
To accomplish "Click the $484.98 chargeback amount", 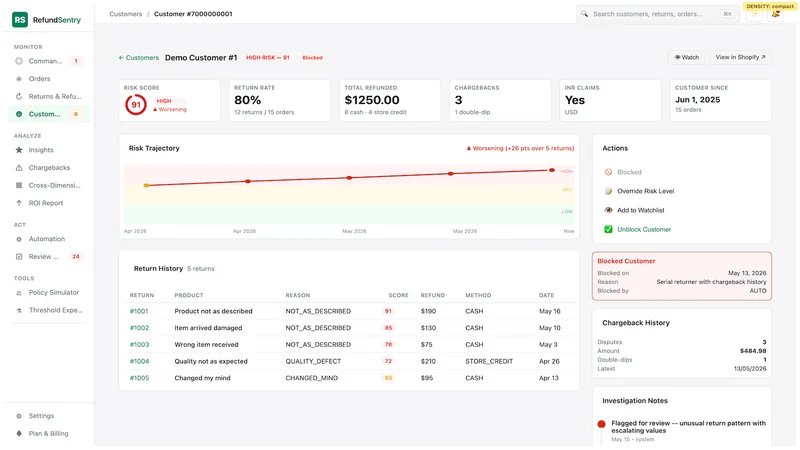I will pyautogui.click(x=753, y=352).
